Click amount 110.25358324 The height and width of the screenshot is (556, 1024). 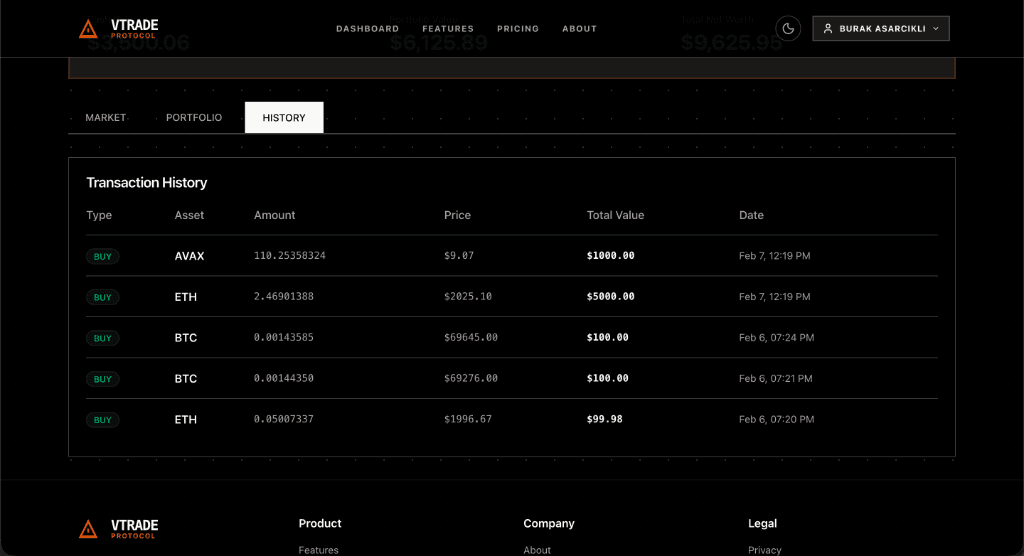[289, 255]
